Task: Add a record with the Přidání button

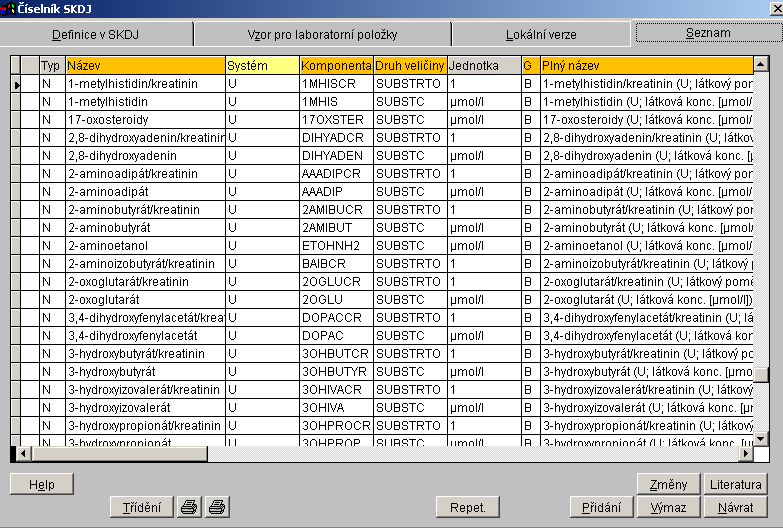Action: 601,507
